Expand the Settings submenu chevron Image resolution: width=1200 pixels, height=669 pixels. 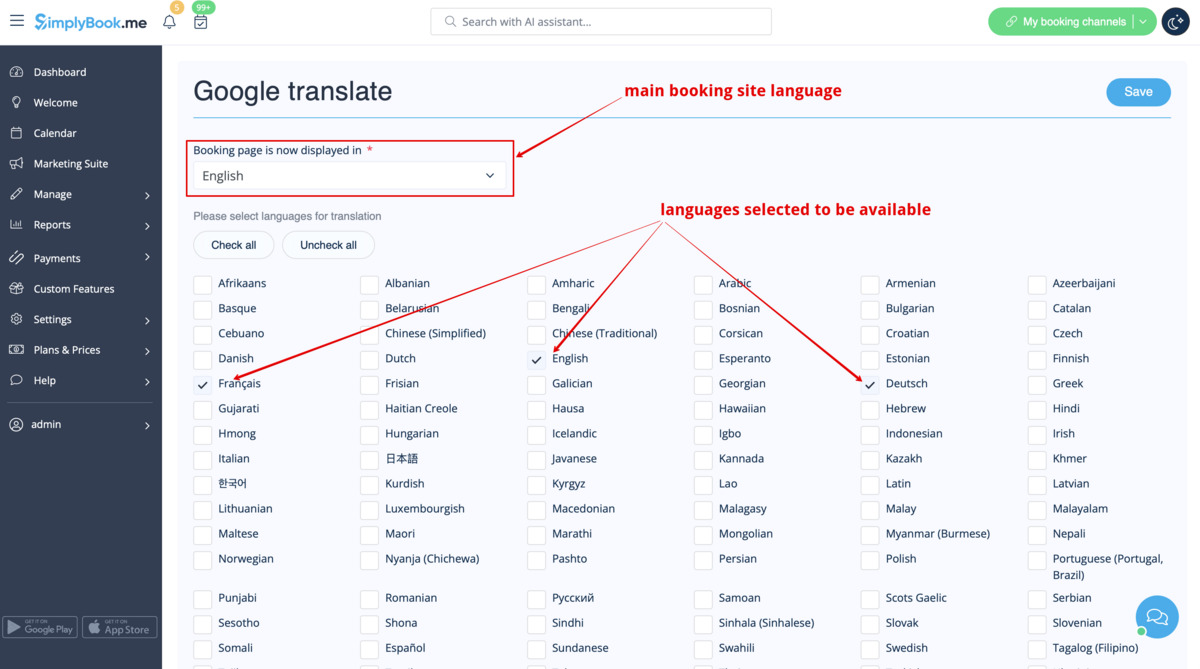[147, 320]
